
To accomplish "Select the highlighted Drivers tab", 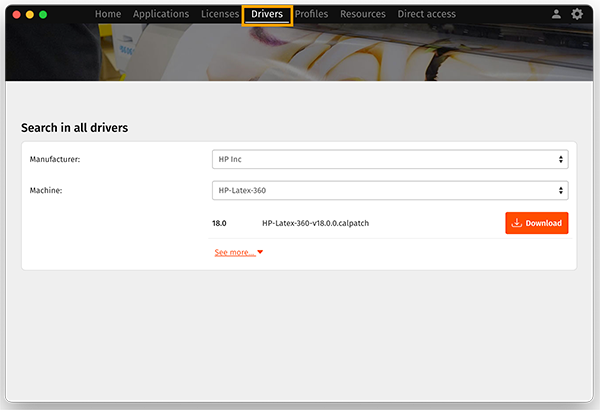I will (267, 15).
